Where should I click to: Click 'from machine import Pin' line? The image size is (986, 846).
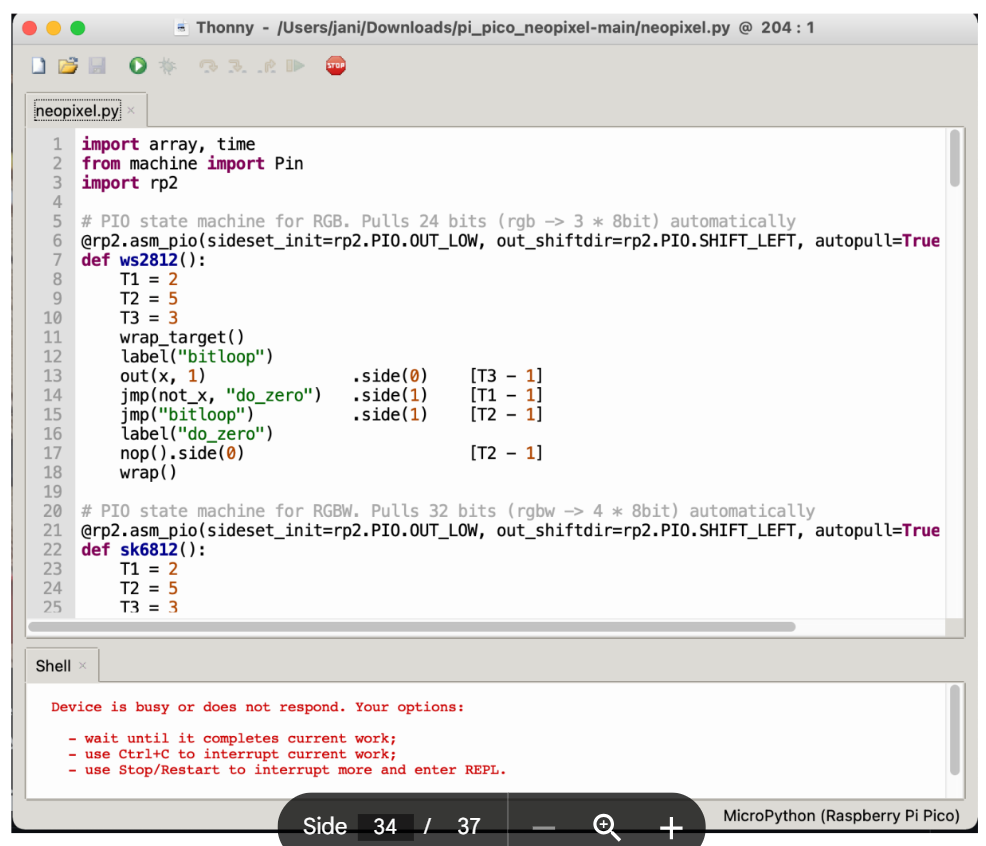tap(192, 164)
